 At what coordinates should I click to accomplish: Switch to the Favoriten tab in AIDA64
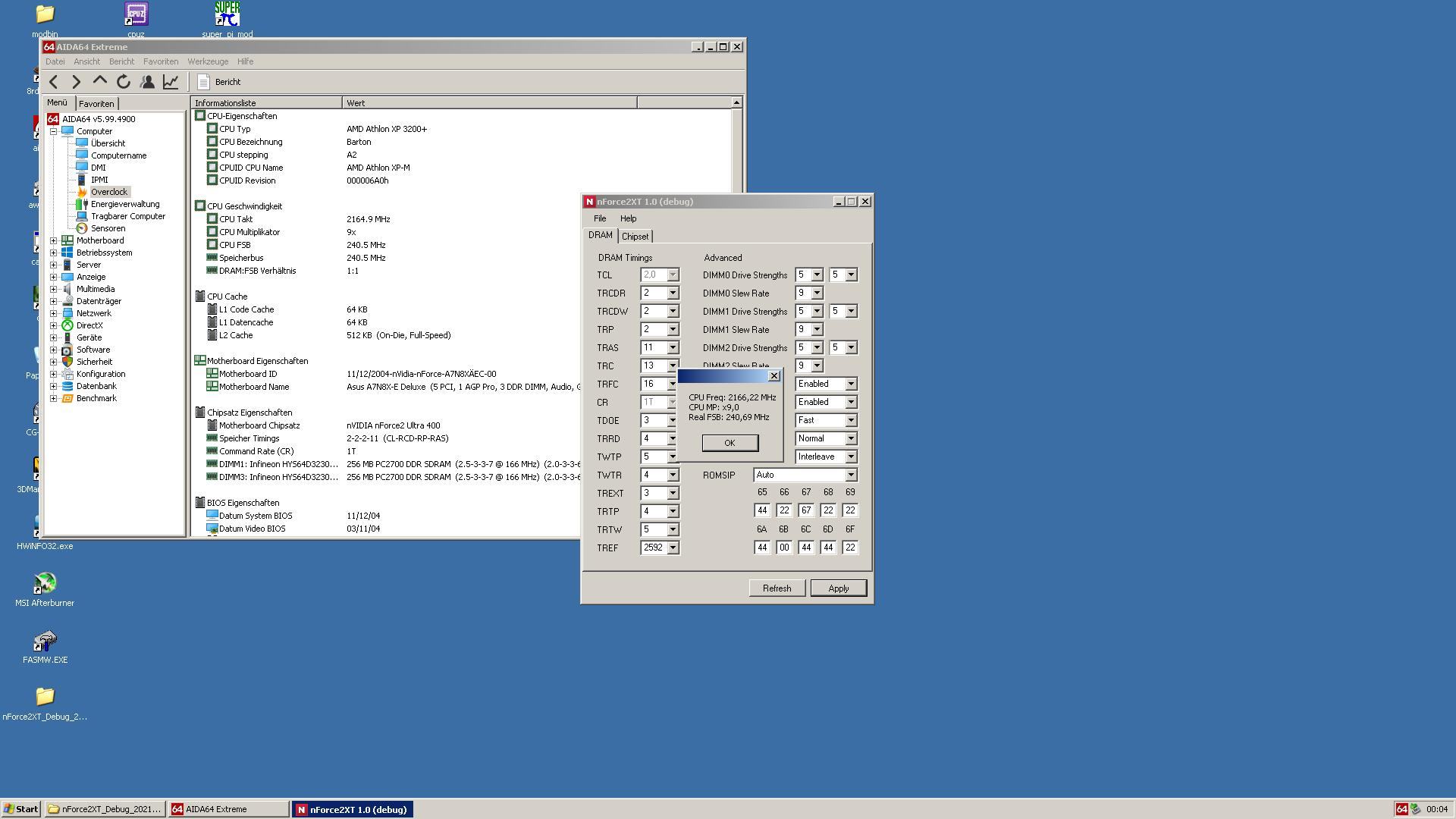pyautogui.click(x=96, y=104)
